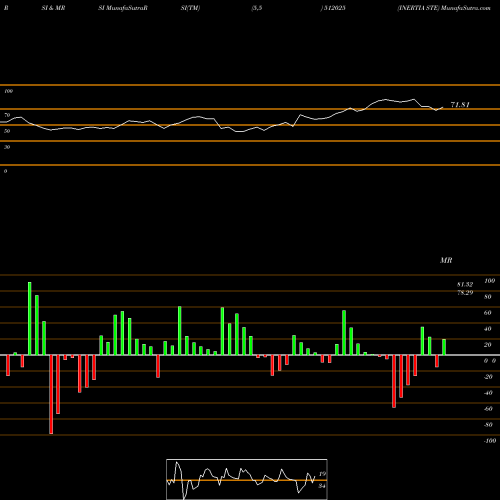Click the MR axis label -80

488,425
